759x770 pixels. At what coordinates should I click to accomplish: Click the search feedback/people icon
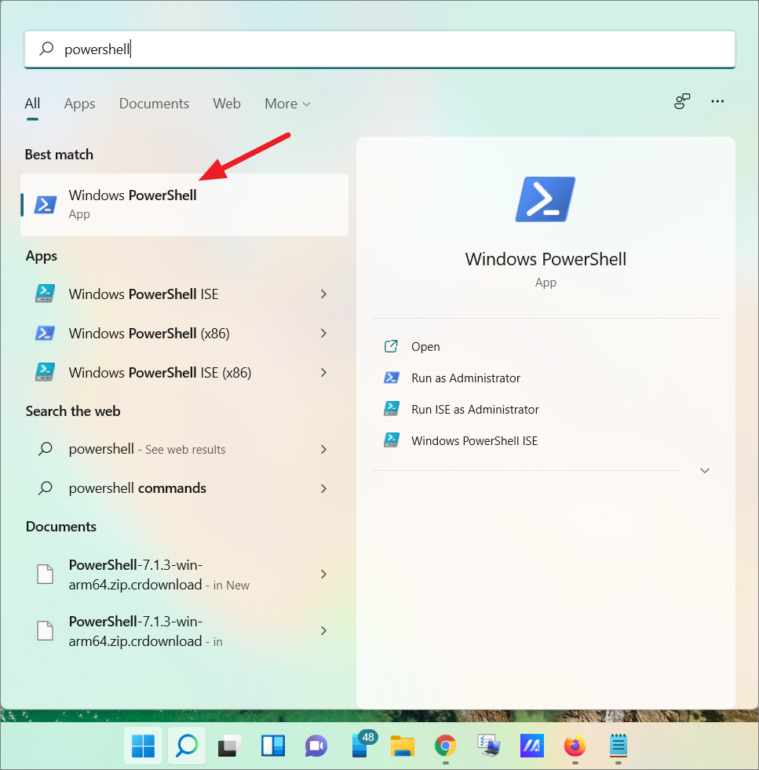(x=681, y=101)
